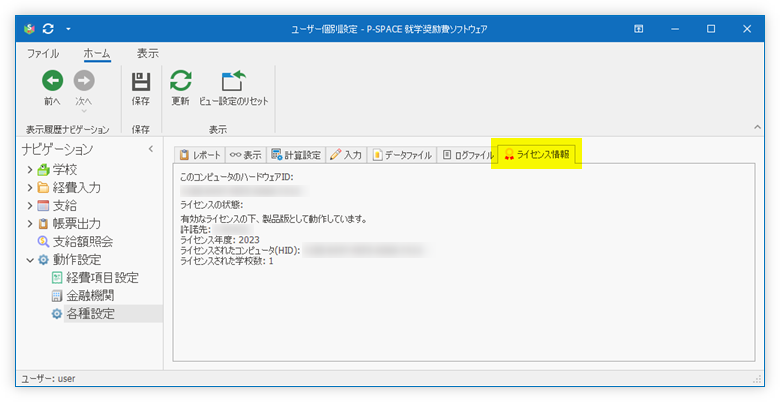Image resolution: width=780 pixels, height=402 pixels.
Task: Open the Log file (ログファイル) tab
Action: click(x=468, y=155)
